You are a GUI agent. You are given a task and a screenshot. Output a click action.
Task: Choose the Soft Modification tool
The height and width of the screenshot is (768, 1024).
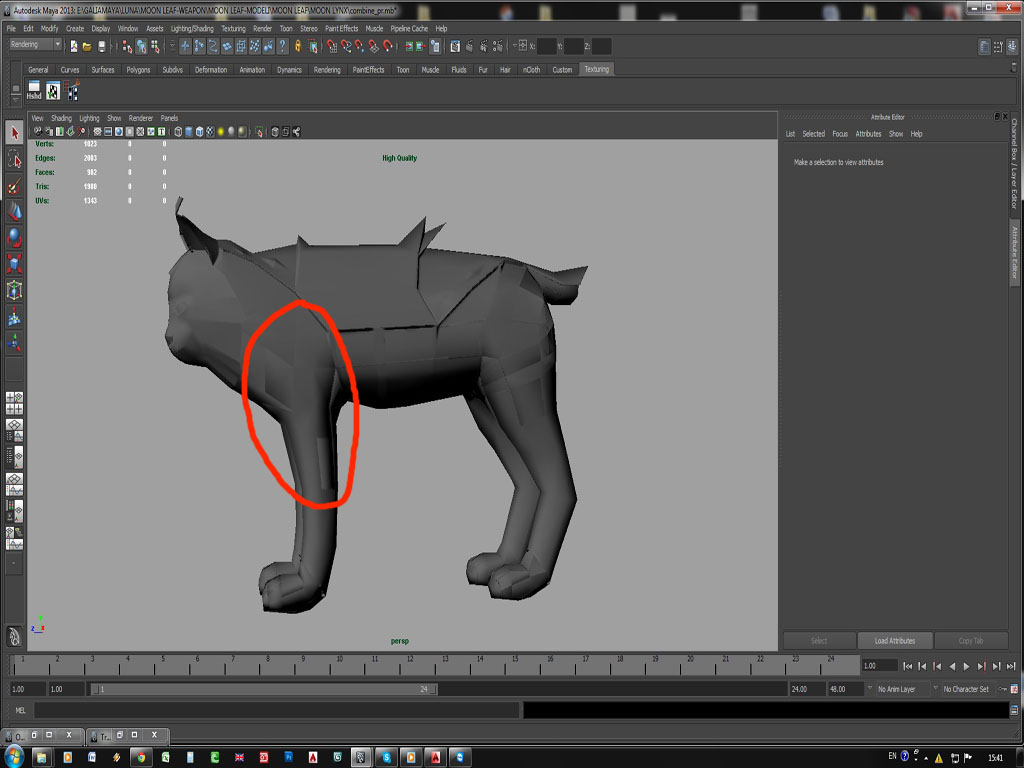[14, 317]
